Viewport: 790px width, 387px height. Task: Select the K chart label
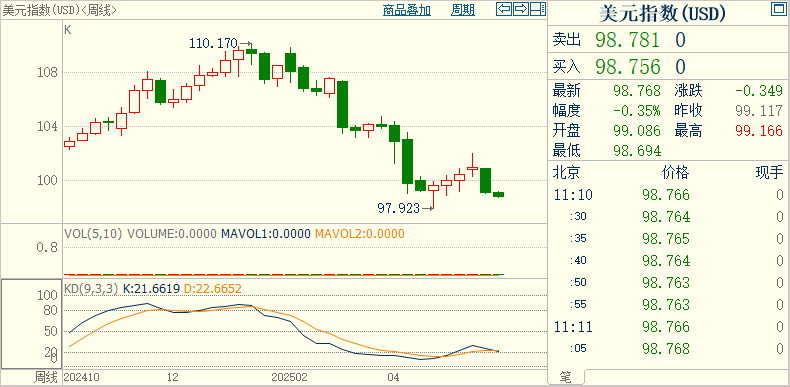coord(68,30)
